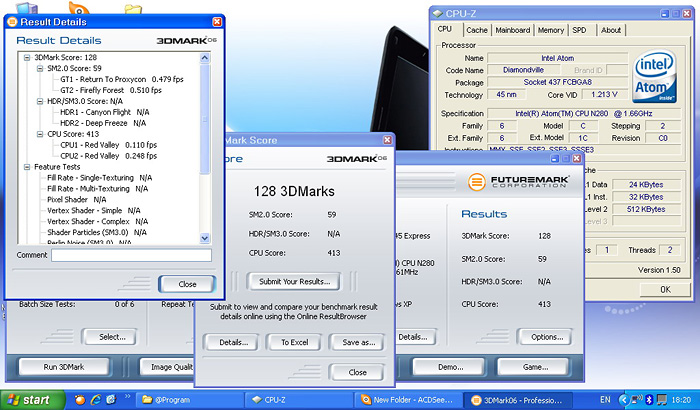Select GT1 - Return To Proxycon row

pos(121,79)
